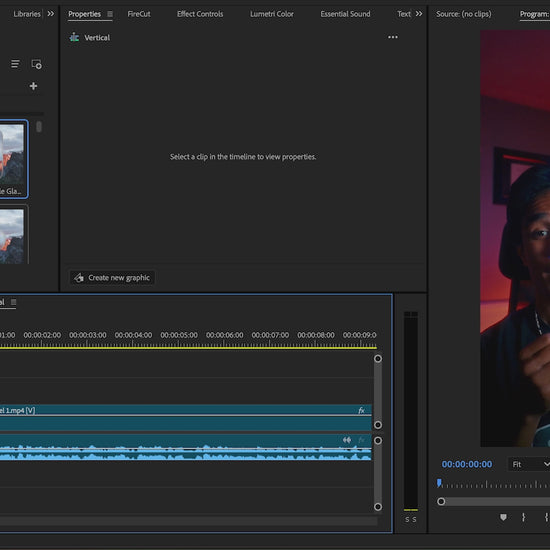Click the Vertical sequence name text

97,38
